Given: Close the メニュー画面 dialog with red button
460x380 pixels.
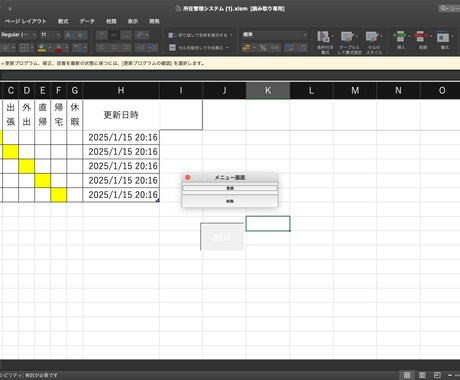Looking at the screenshot, I should 188,177.
